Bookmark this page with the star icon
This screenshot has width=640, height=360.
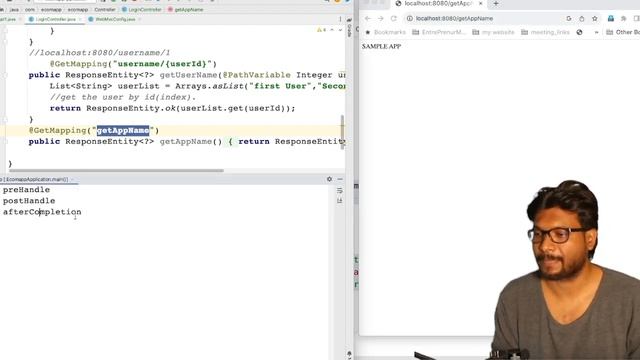(x=595, y=18)
